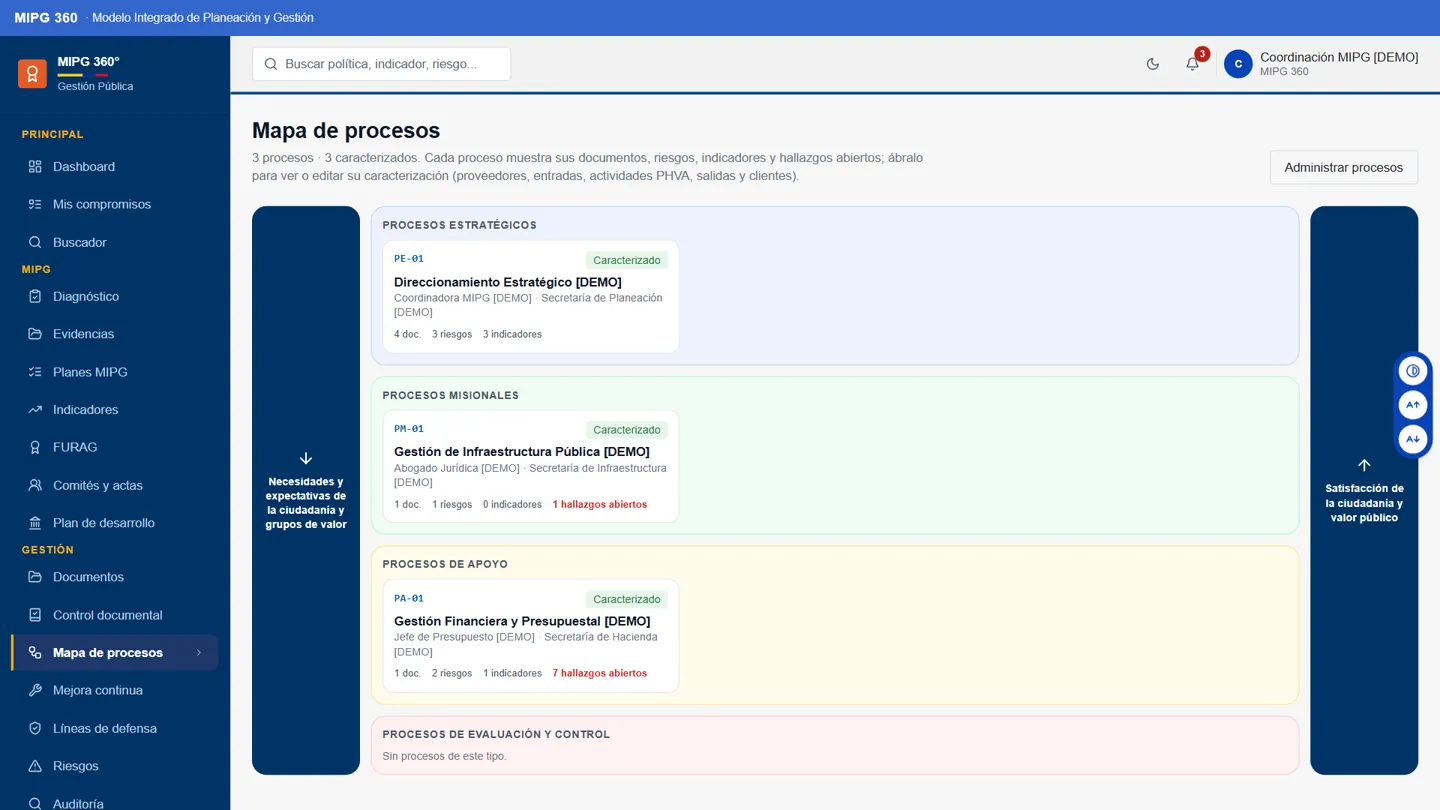Image resolution: width=1440 pixels, height=810 pixels.
Task: Click the MIPG 360° logo icon in sidebar
Action: [x=32, y=73]
